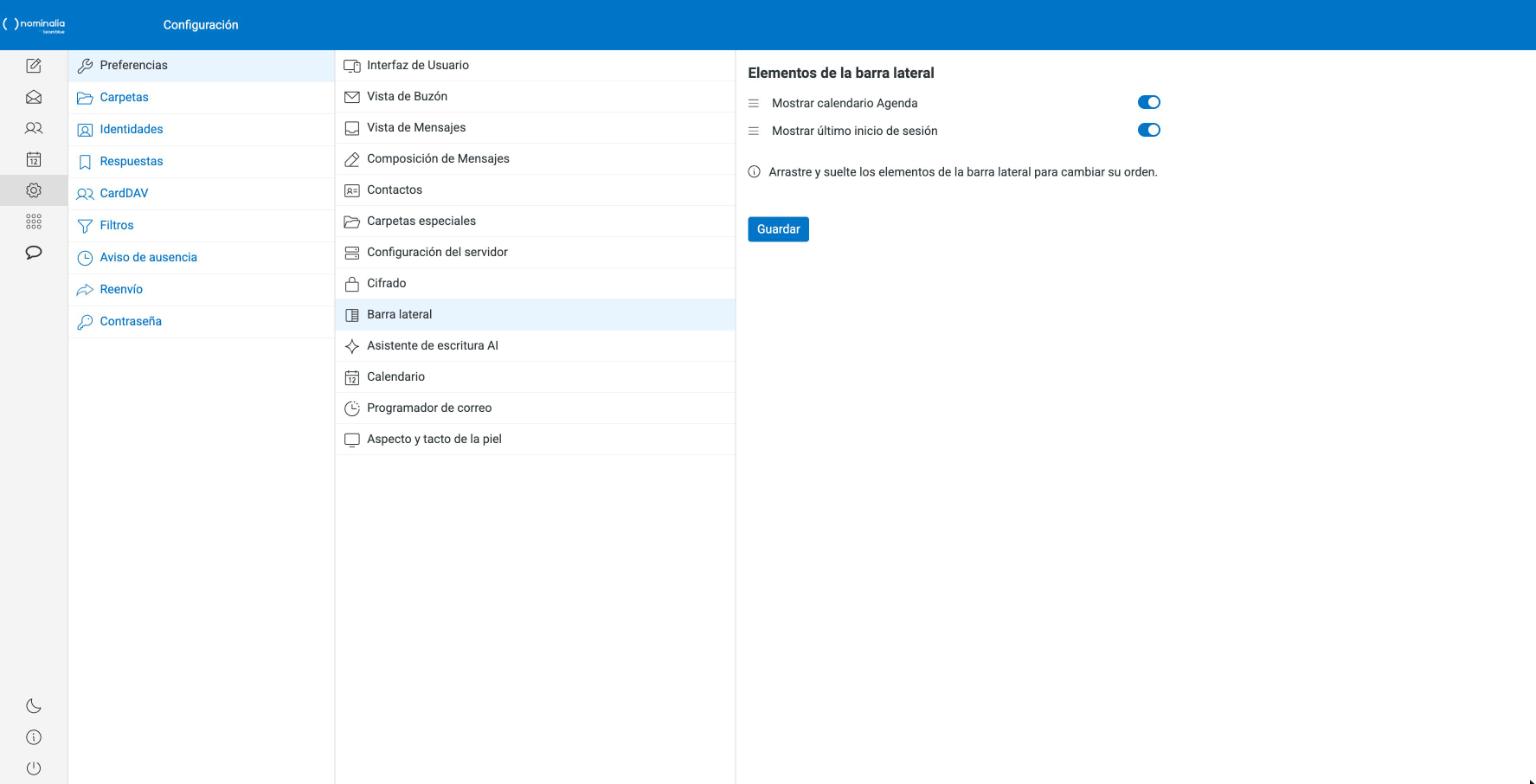Select Interfaz de Usuario preferences
1536x784 pixels.
[535, 65]
